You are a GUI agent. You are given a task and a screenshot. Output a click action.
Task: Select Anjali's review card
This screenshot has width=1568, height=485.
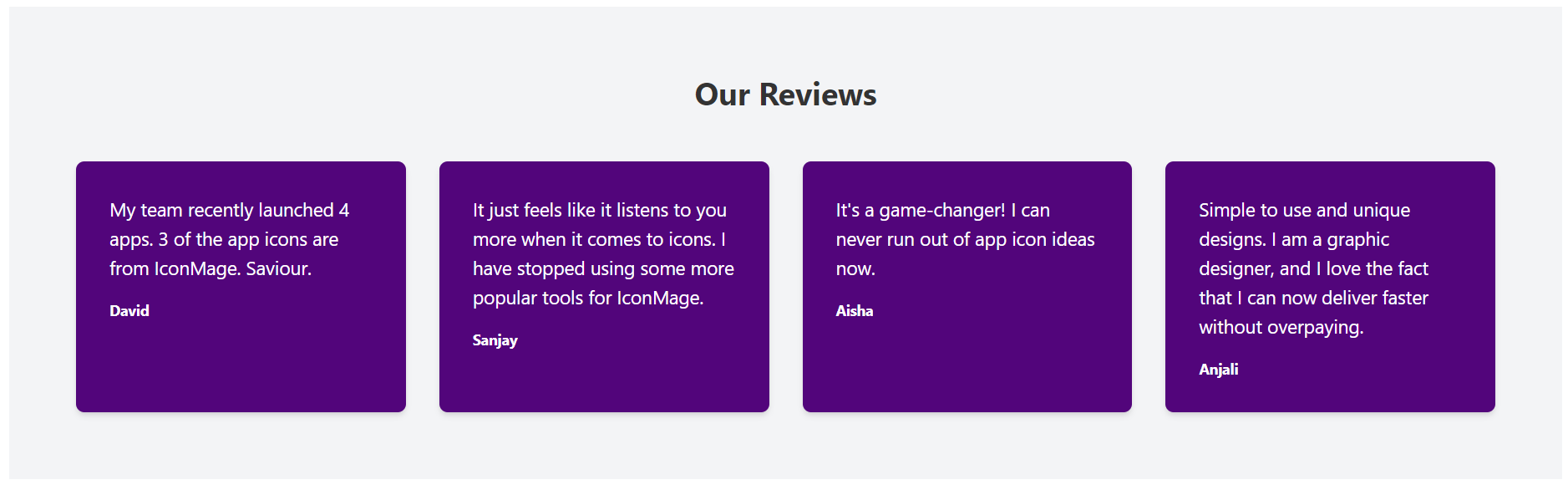[1330, 287]
